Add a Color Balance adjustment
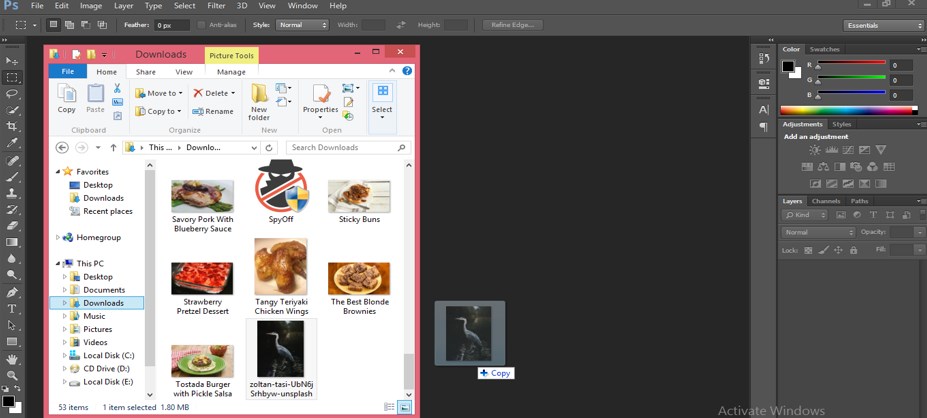The width and height of the screenshot is (927, 418). coord(823,167)
